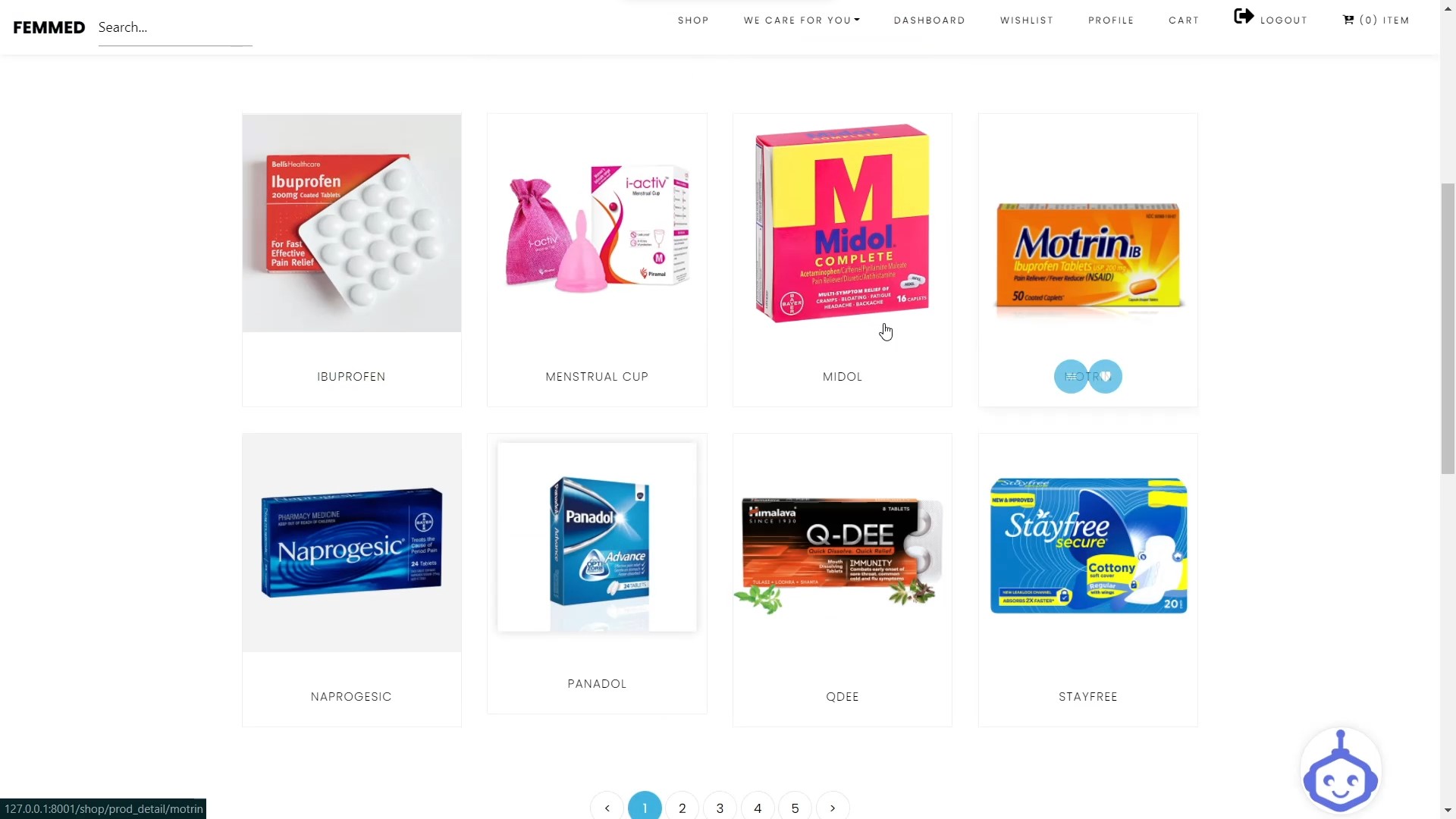Open the Stayfree product thumbnail

[1088, 544]
